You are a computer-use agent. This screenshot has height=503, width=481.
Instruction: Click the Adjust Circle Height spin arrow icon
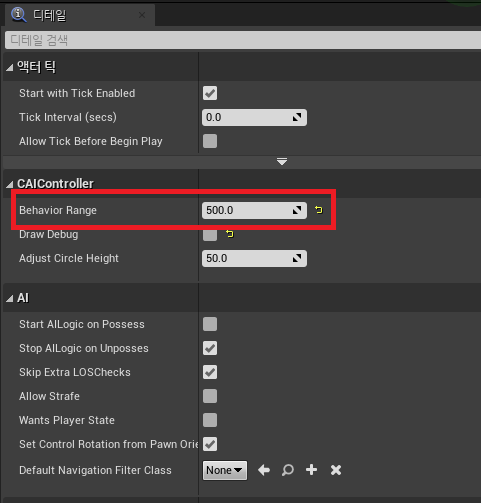coord(297,258)
